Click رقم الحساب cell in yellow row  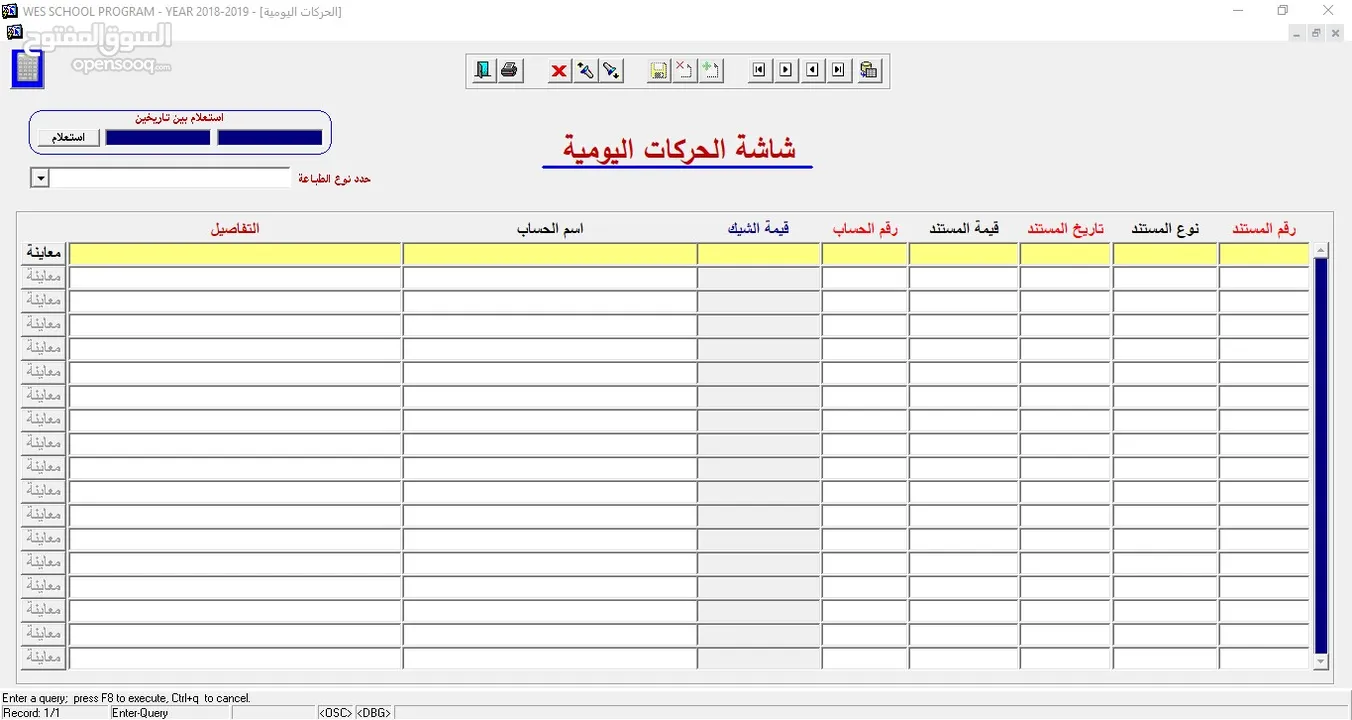coord(865,254)
